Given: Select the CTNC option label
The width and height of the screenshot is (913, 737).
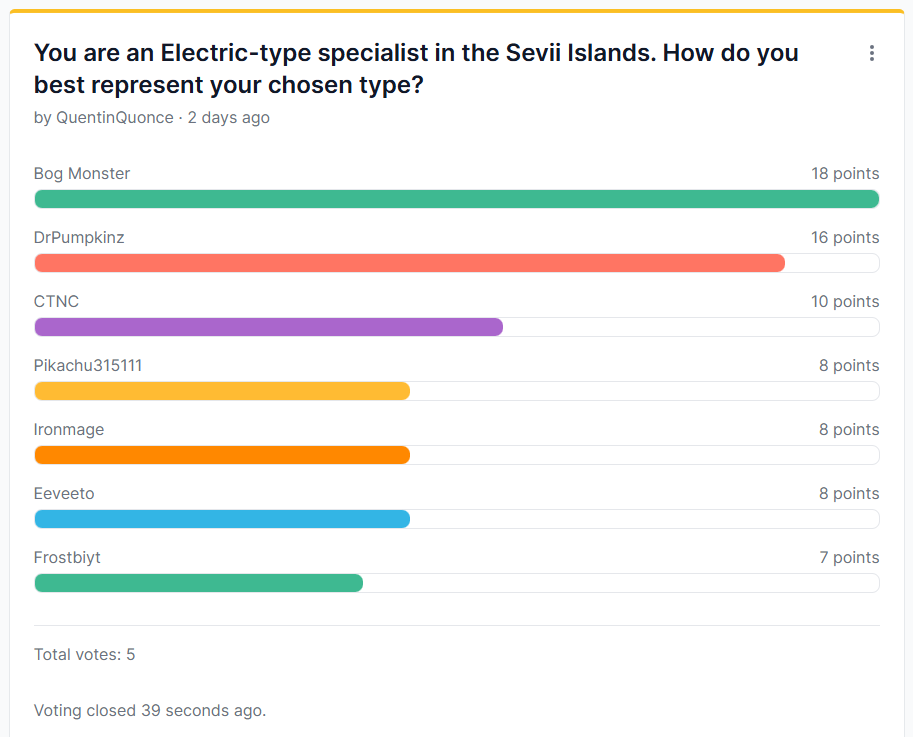Looking at the screenshot, I should [56, 301].
